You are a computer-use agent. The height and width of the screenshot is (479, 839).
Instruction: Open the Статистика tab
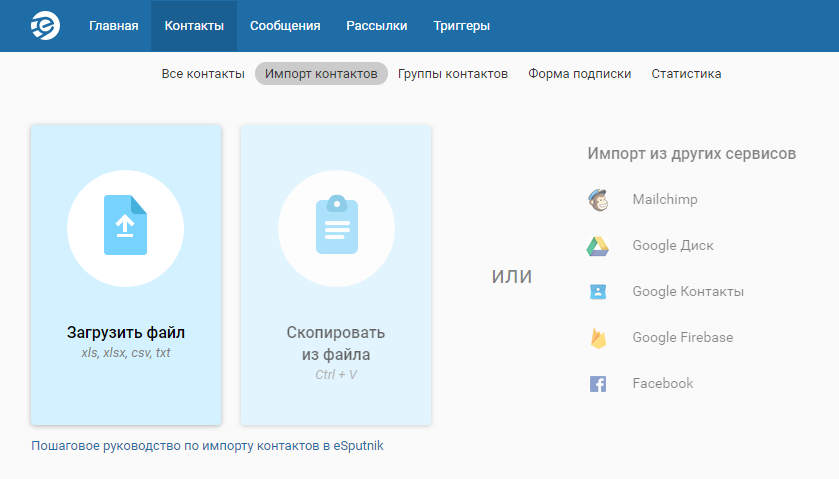coord(686,74)
